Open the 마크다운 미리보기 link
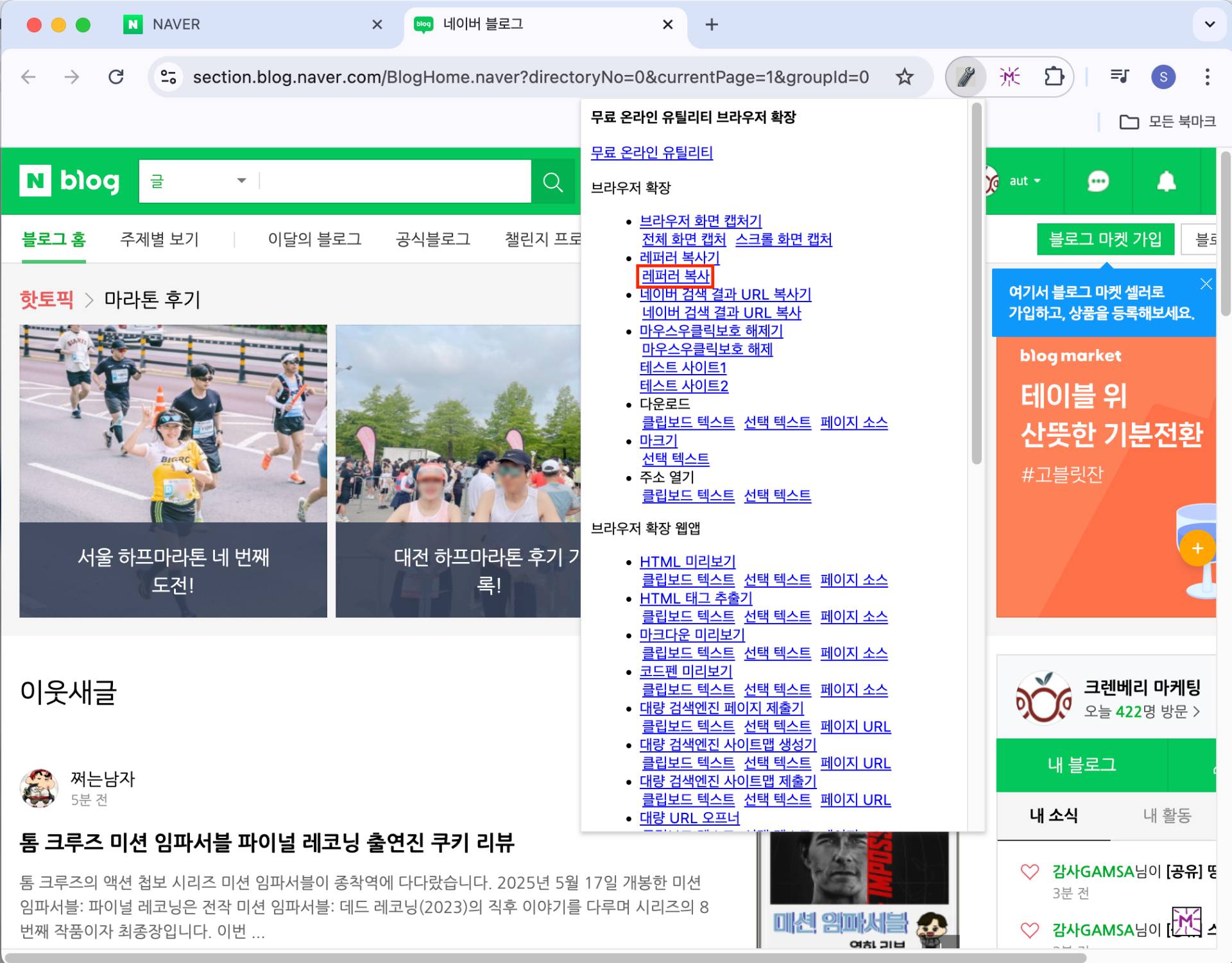 (692, 635)
